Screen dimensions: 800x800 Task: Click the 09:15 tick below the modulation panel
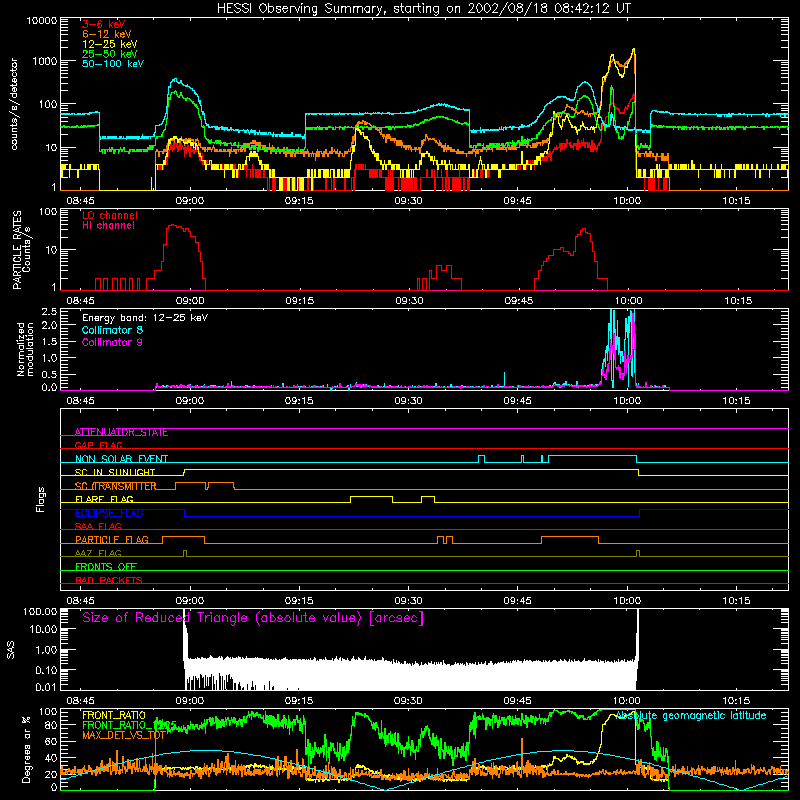299,401
